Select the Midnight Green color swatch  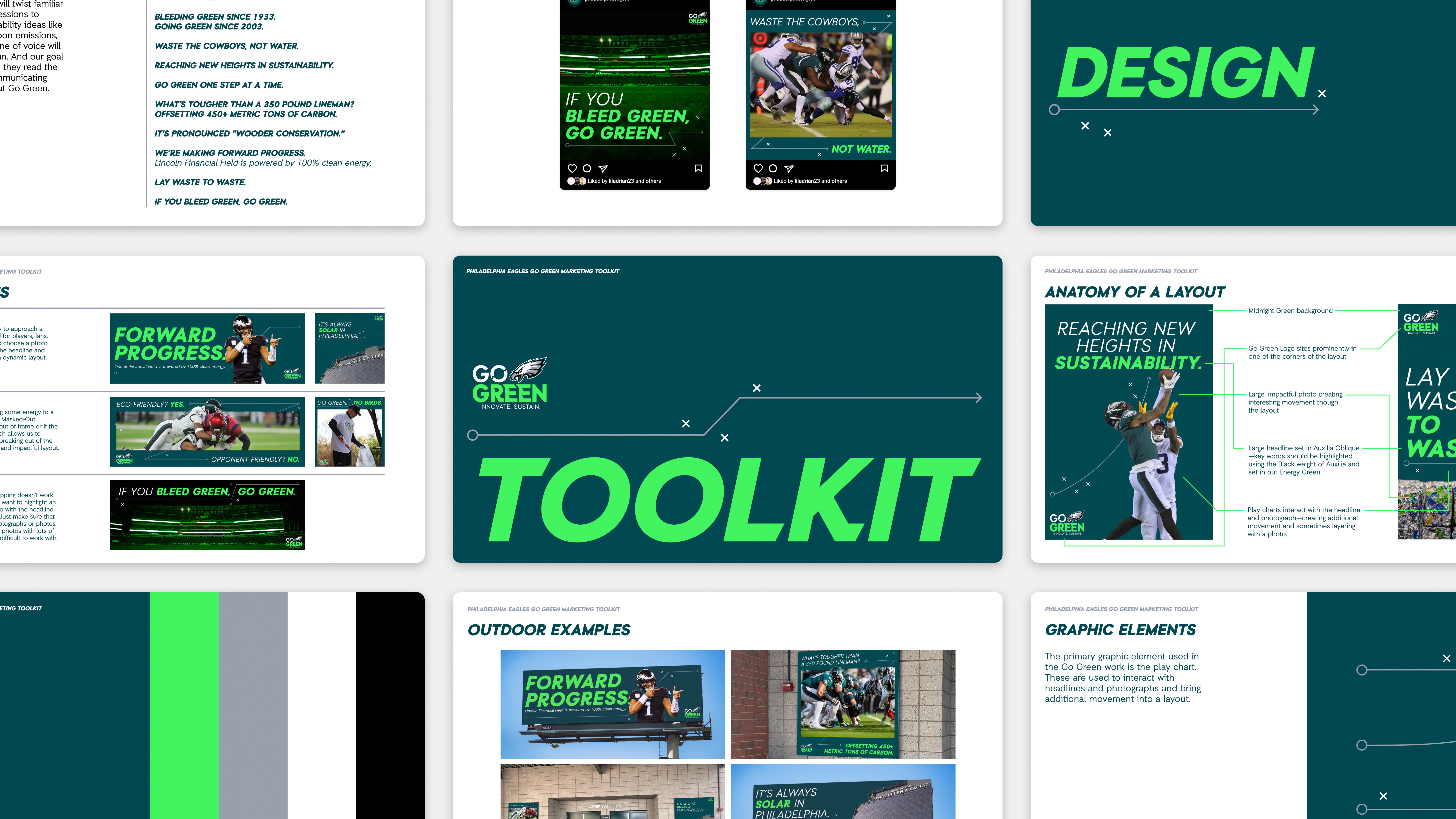point(75,705)
